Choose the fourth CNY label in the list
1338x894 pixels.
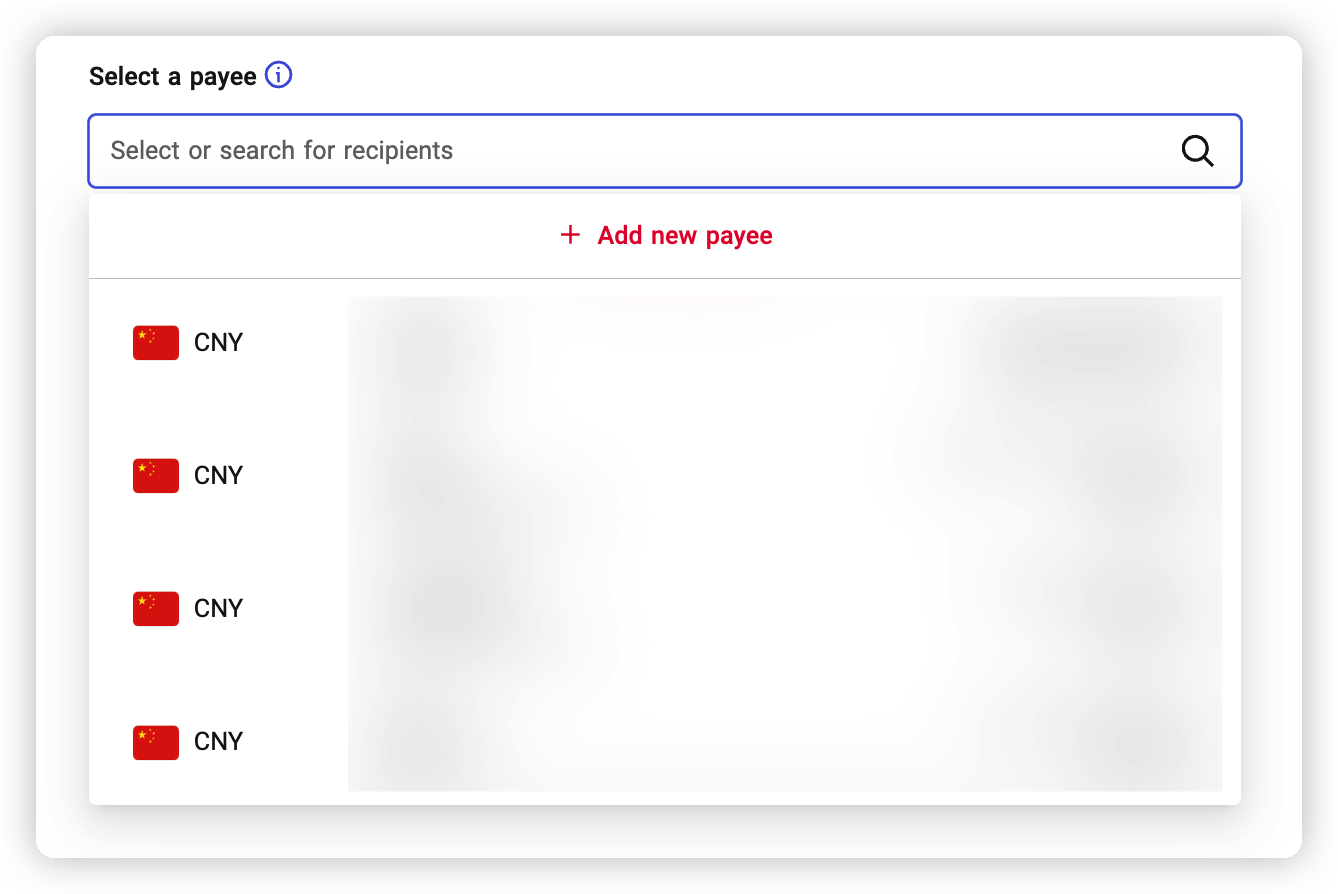[x=218, y=742]
